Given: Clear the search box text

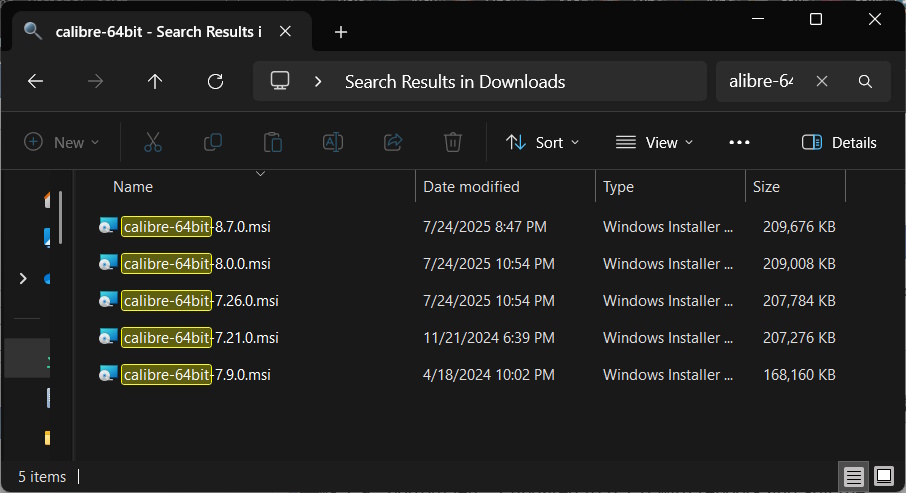Looking at the screenshot, I should 822,82.
